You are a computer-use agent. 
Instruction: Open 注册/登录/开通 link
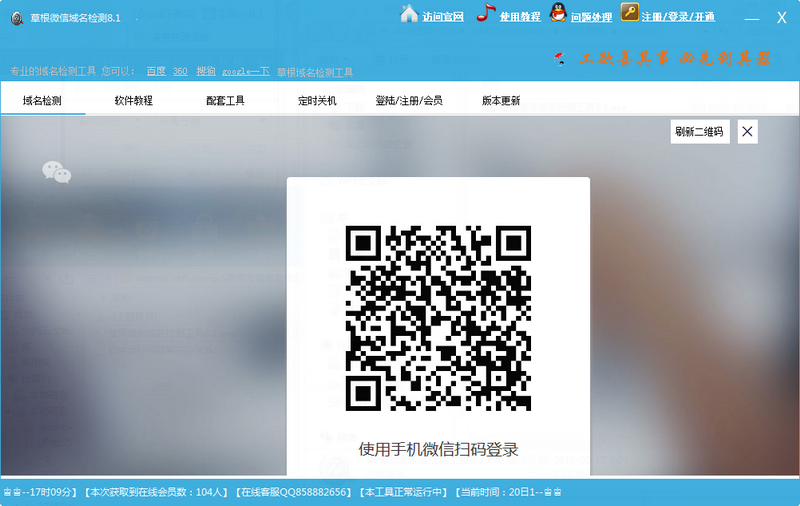[678, 17]
